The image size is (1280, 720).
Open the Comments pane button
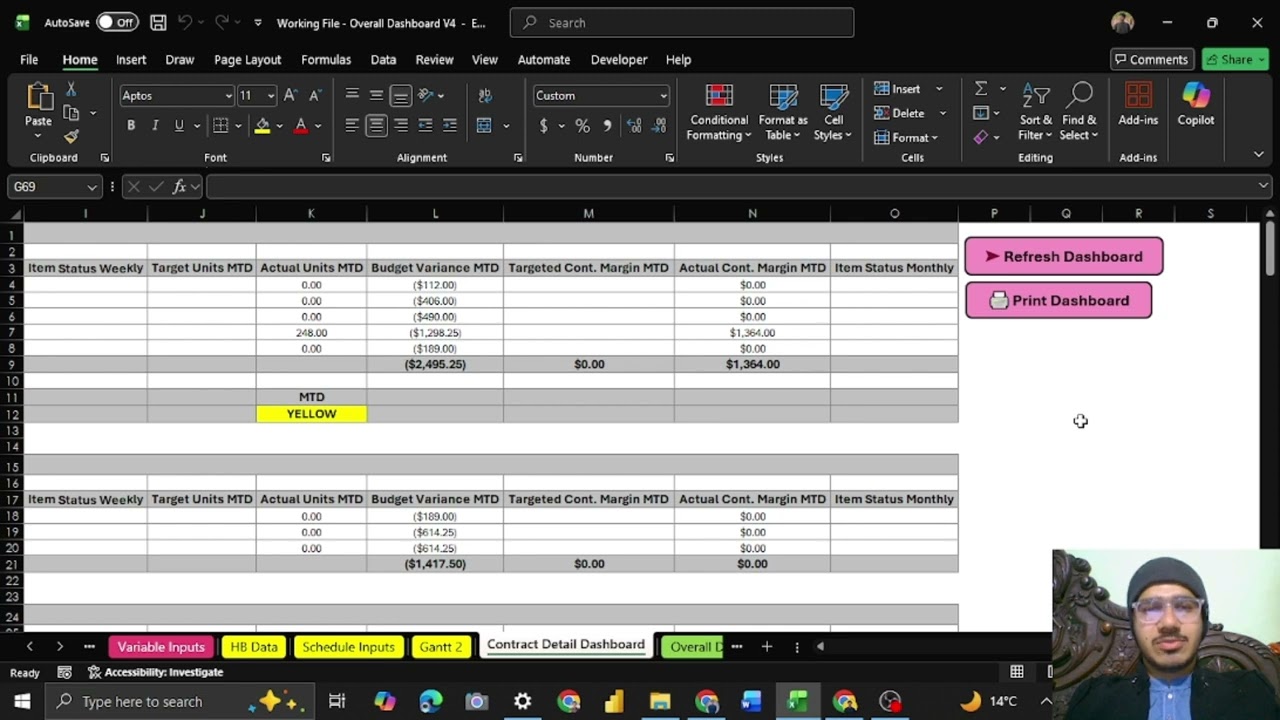tap(1152, 59)
